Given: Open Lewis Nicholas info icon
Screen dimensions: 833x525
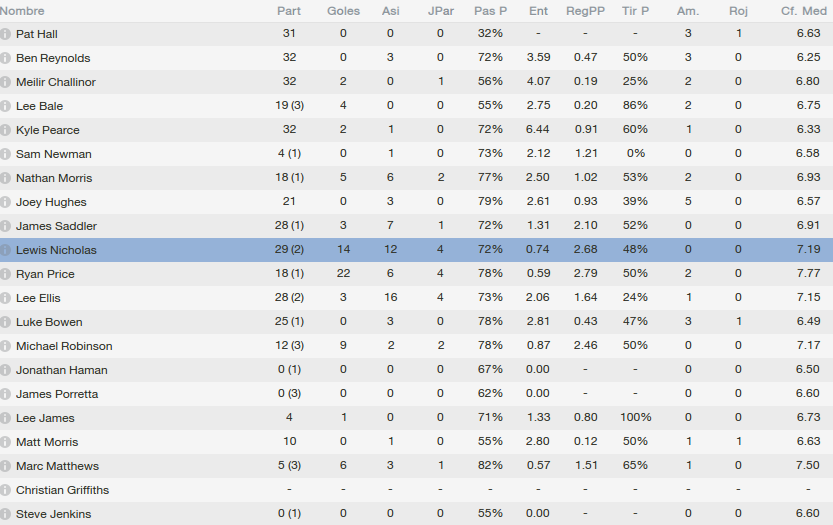Looking at the screenshot, I should point(6,250).
